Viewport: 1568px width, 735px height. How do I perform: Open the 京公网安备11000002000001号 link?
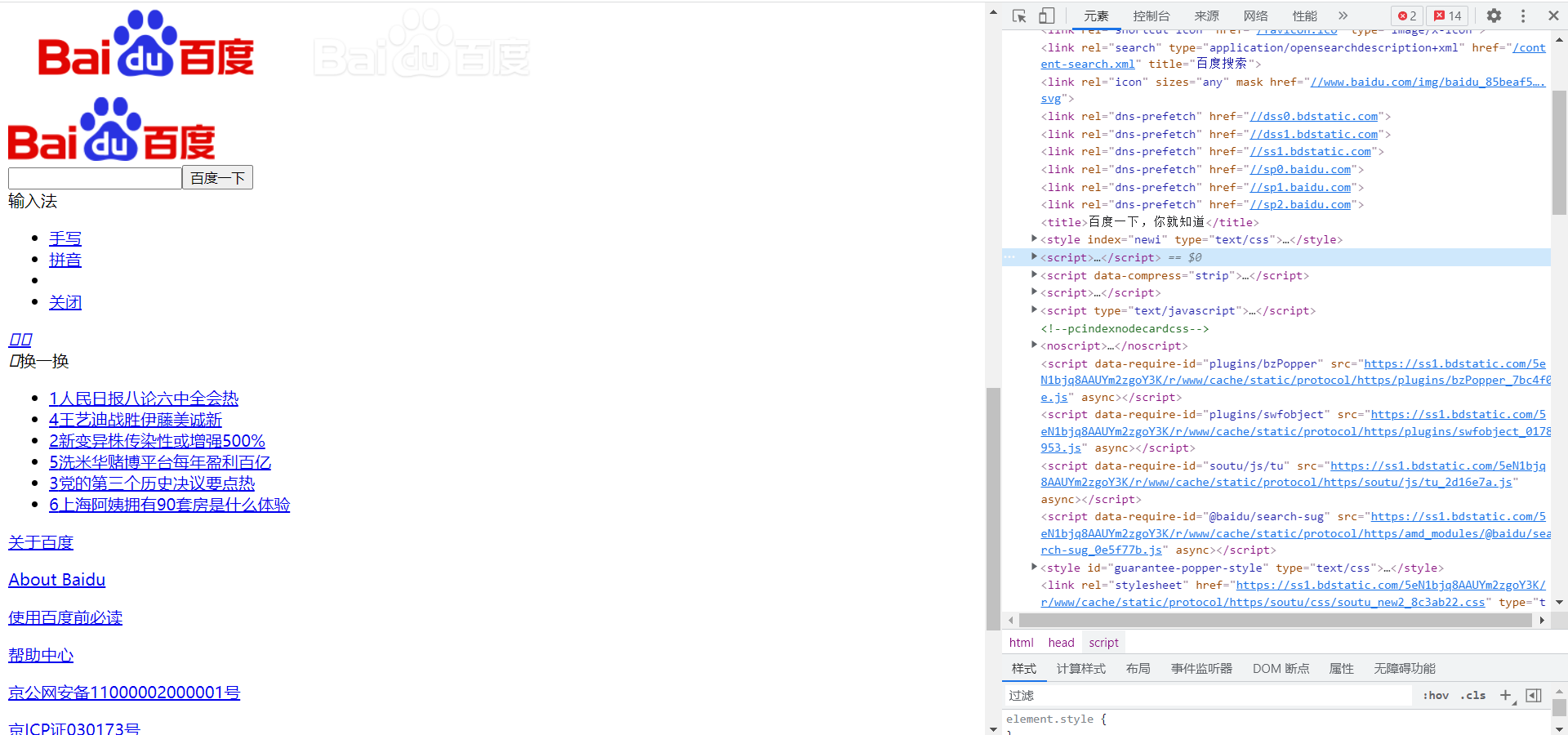click(124, 693)
